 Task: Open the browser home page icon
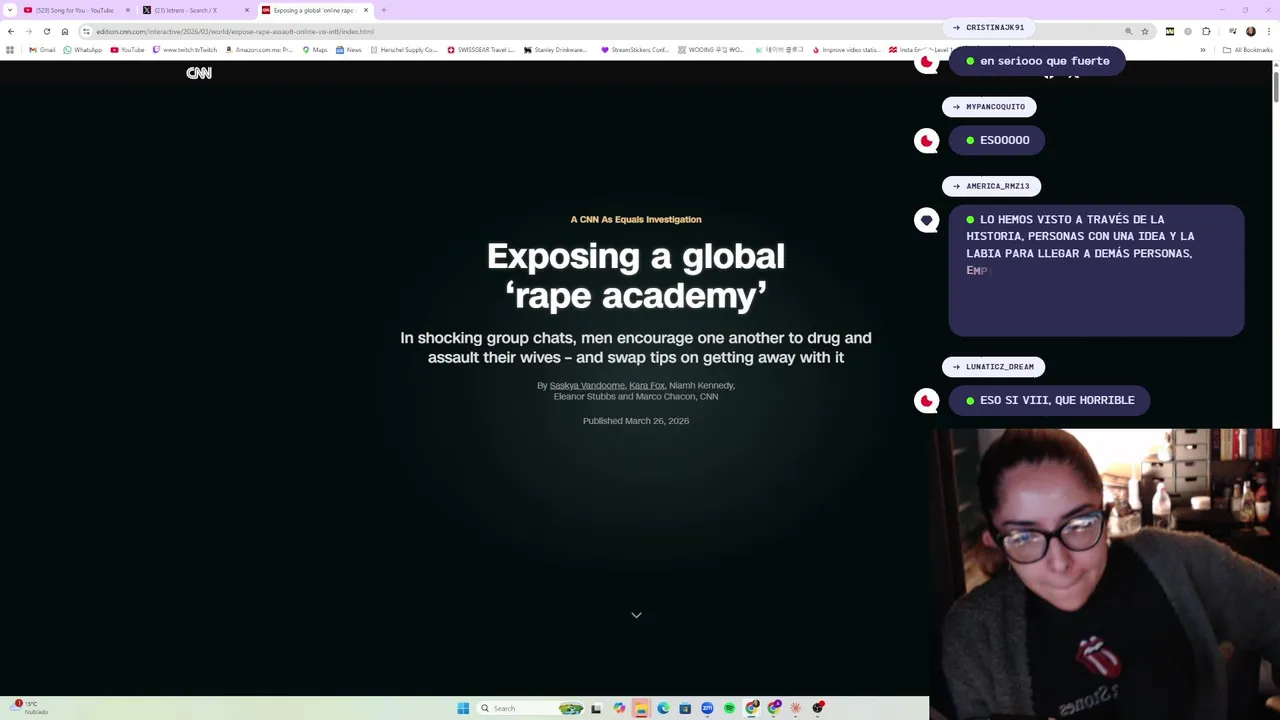pos(65,31)
